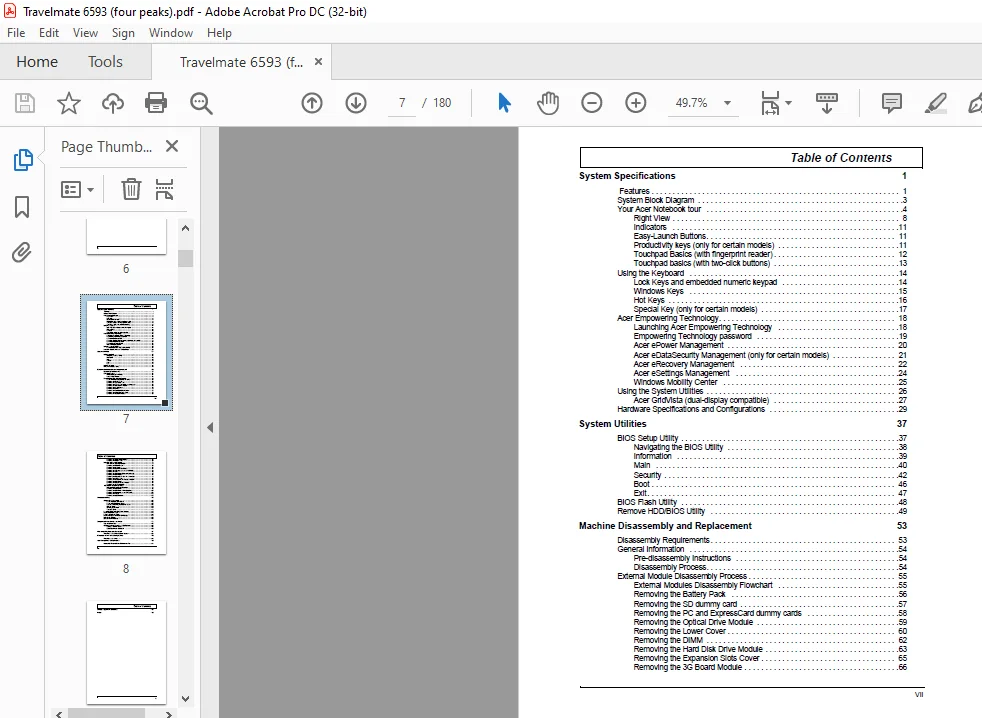Select page 9 thumbnail at bottom
The image size is (982, 718).
tap(127, 652)
